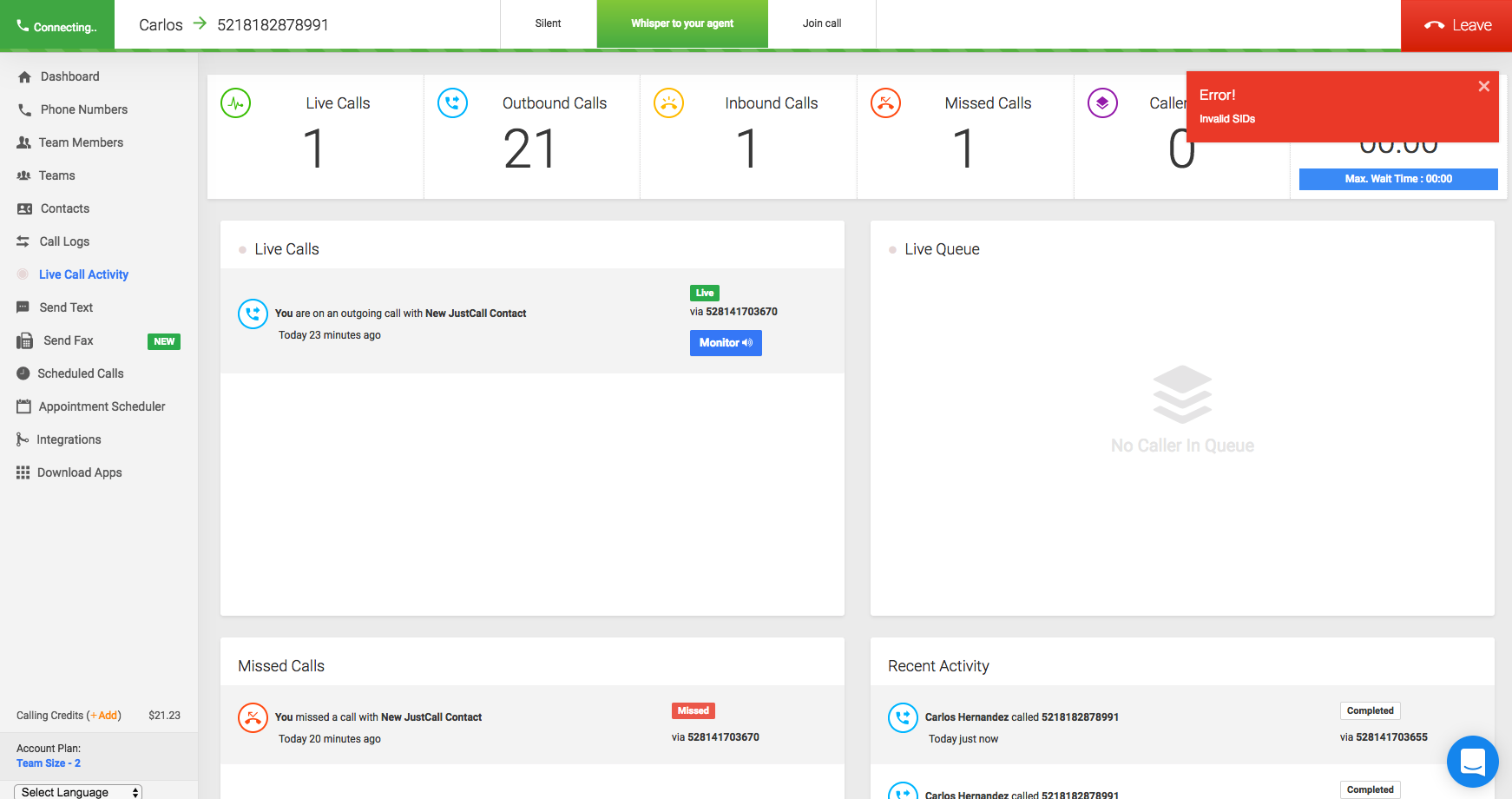Open Send Fax page
1512x799 pixels.
click(x=69, y=340)
